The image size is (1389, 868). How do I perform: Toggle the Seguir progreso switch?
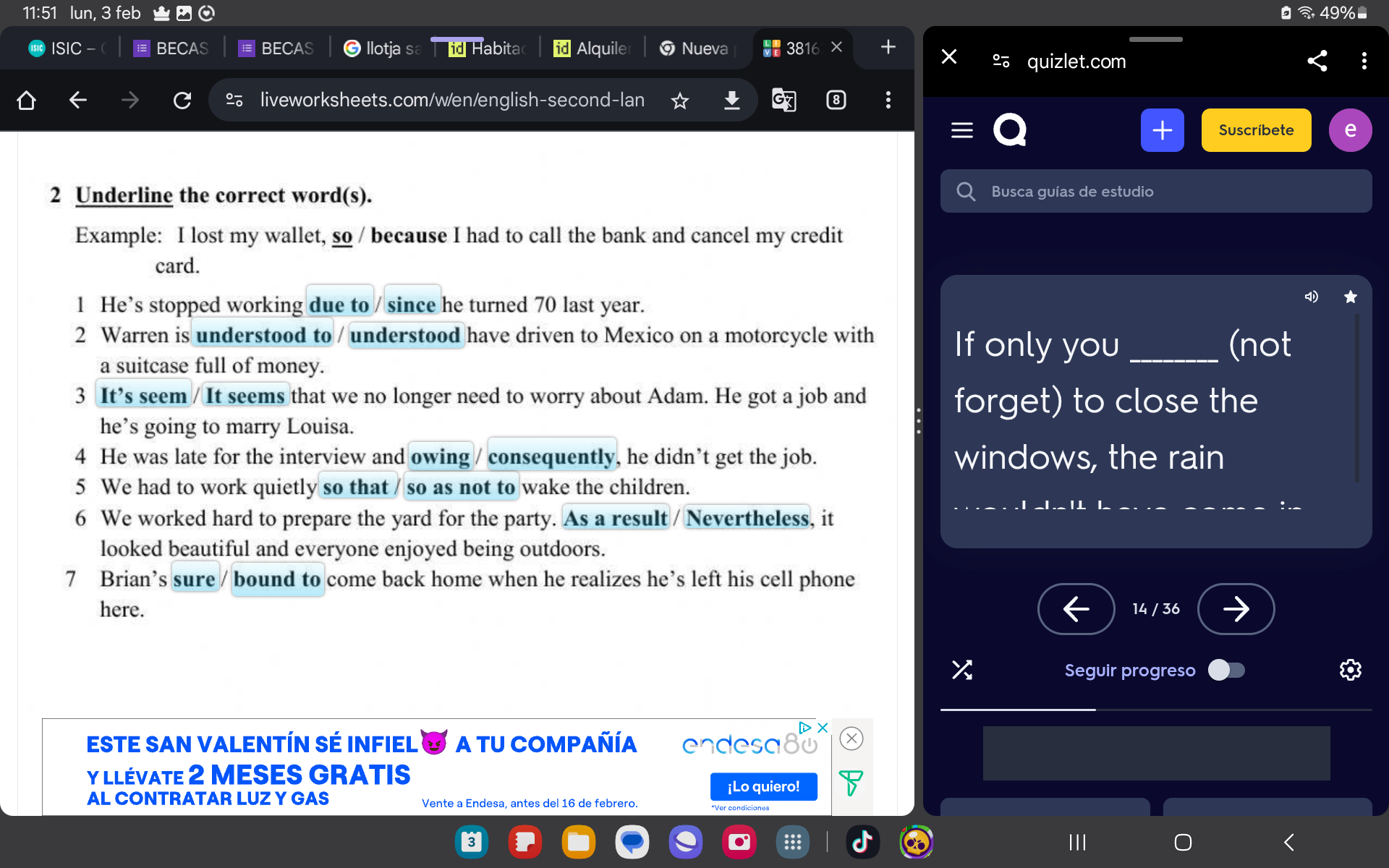(1225, 670)
